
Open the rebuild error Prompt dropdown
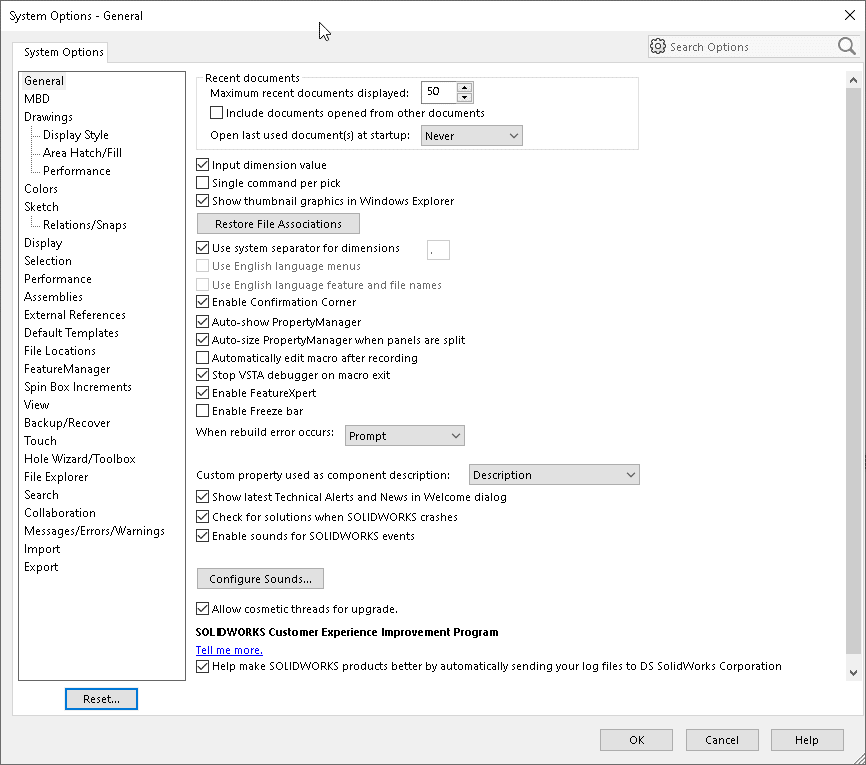pyautogui.click(x=404, y=436)
